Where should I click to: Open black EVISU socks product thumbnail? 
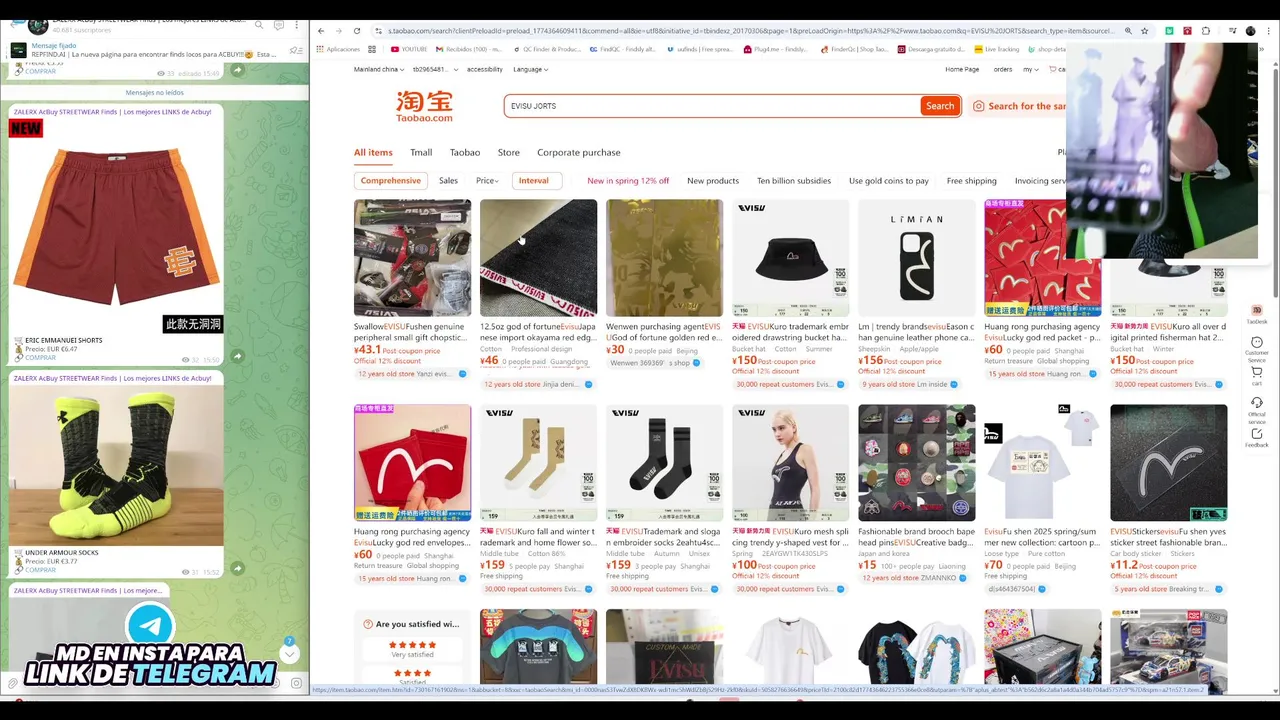pos(664,463)
